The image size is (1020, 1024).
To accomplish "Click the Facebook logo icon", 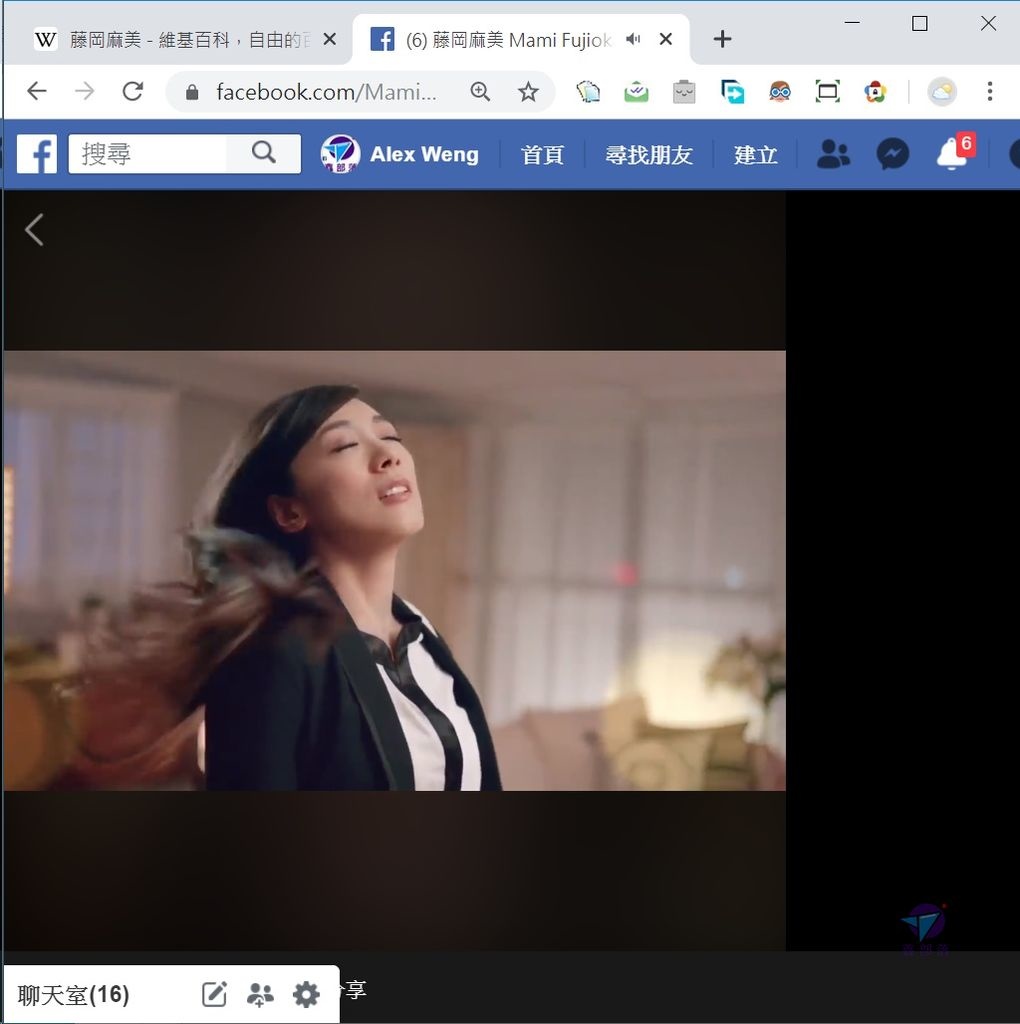I will 37,154.
